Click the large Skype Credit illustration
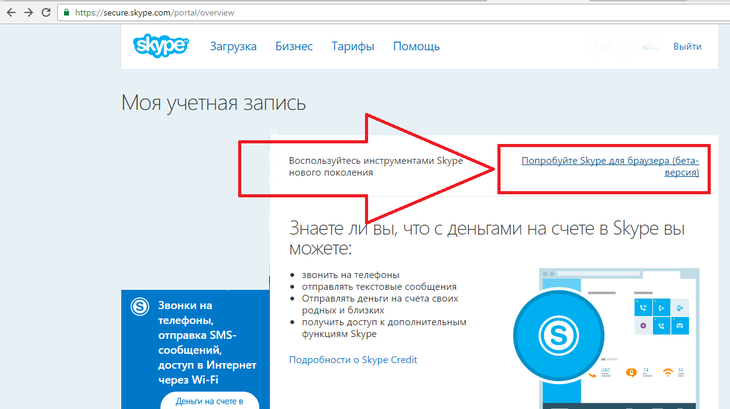Screen dimensions: 730x409 coord(606,338)
